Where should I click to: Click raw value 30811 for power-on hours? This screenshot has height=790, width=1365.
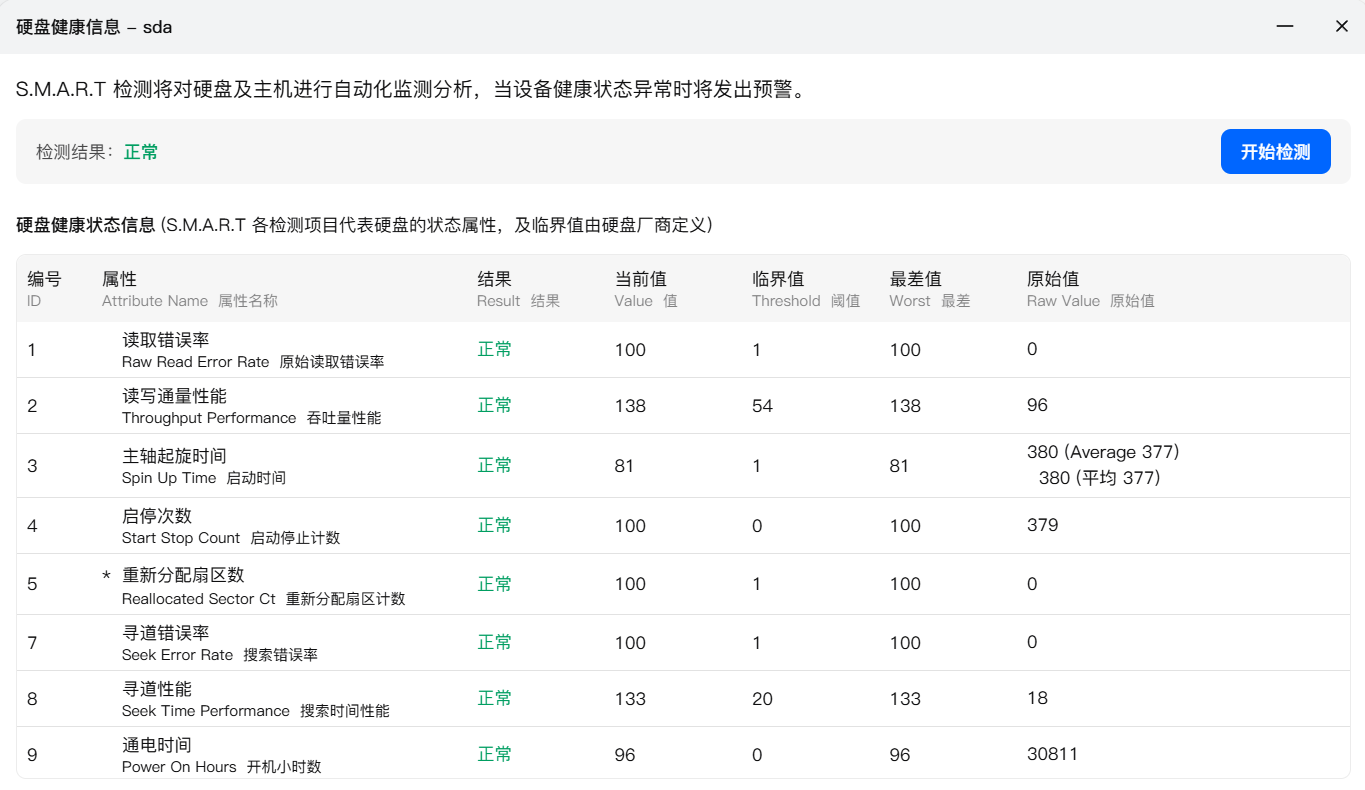click(1052, 754)
